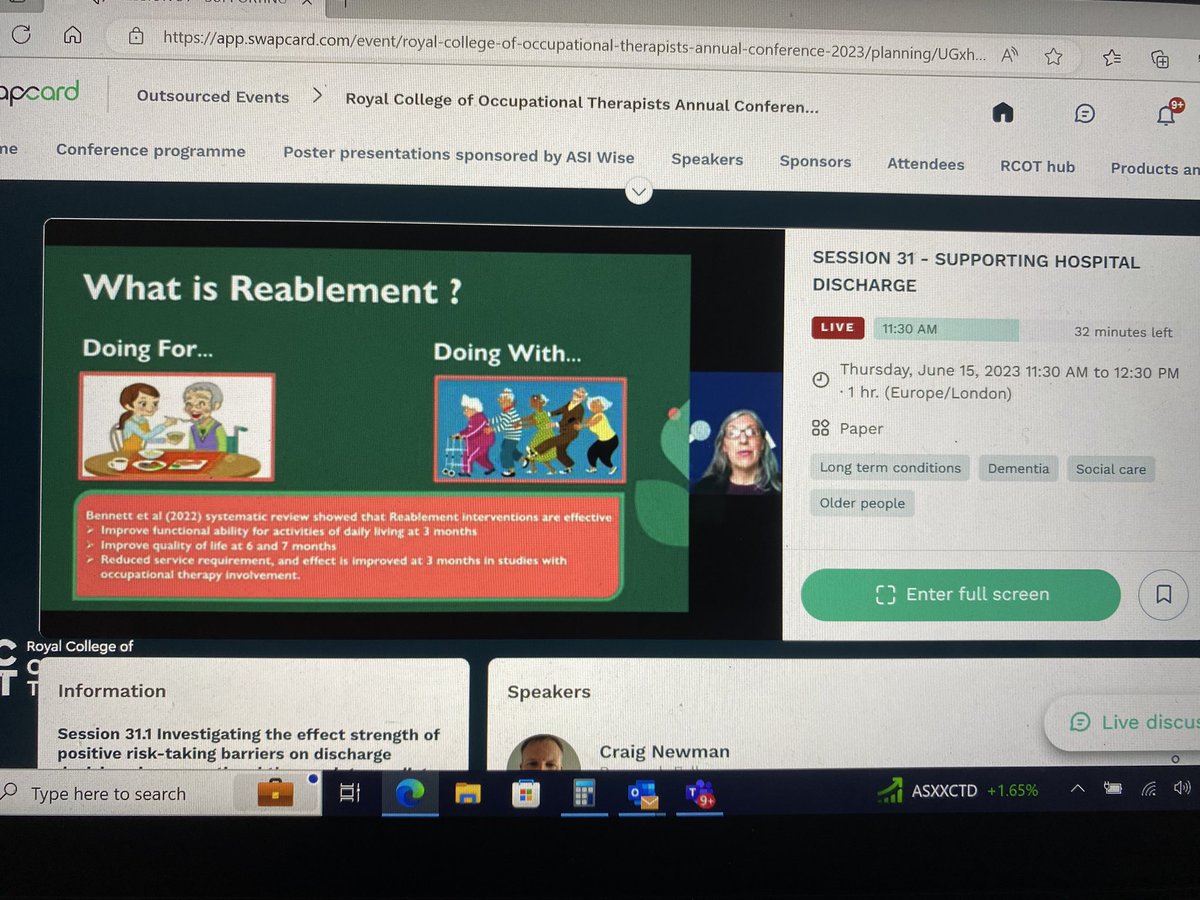Switch to the Sponsors tab
This screenshot has width=1200, height=900.
[815, 161]
